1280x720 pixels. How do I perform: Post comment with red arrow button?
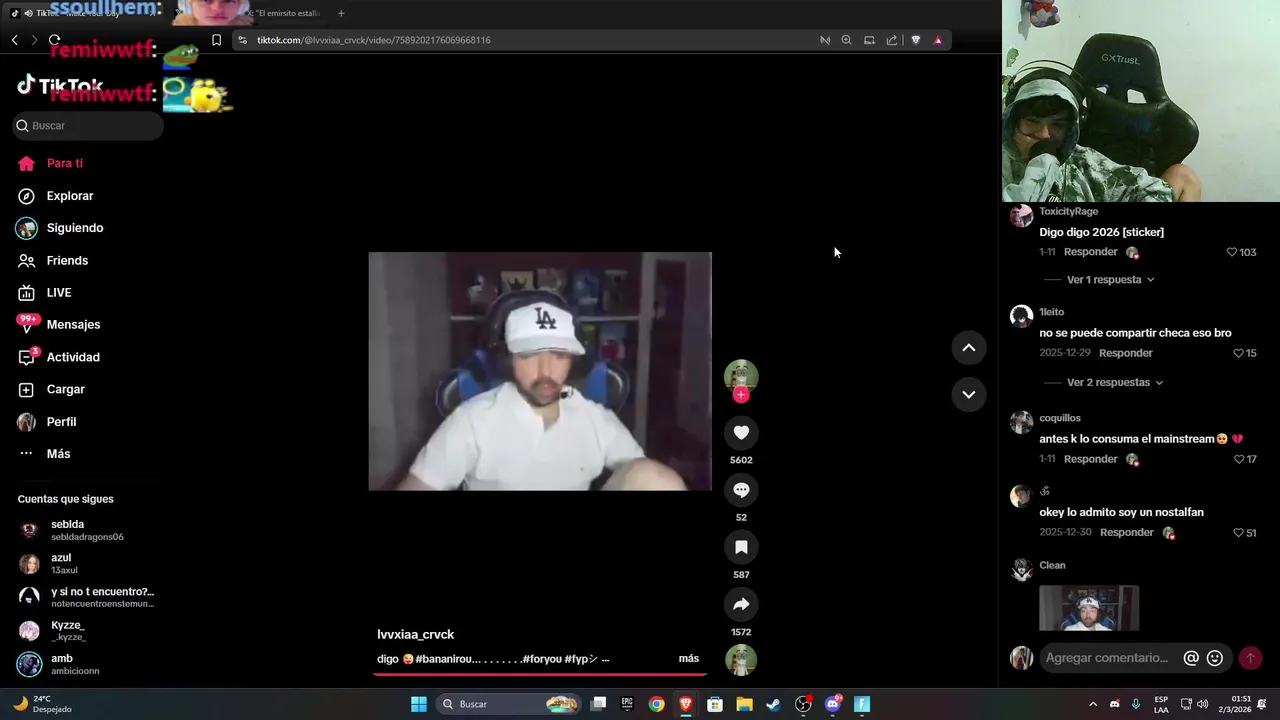point(1250,658)
